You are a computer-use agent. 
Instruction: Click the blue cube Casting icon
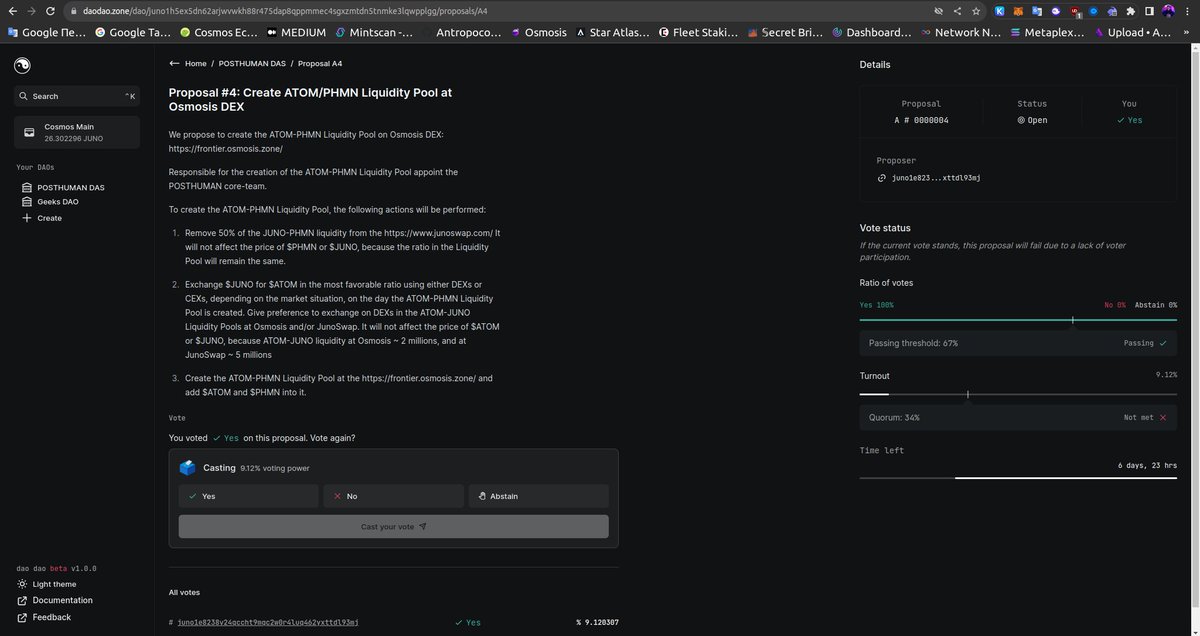(x=188, y=467)
